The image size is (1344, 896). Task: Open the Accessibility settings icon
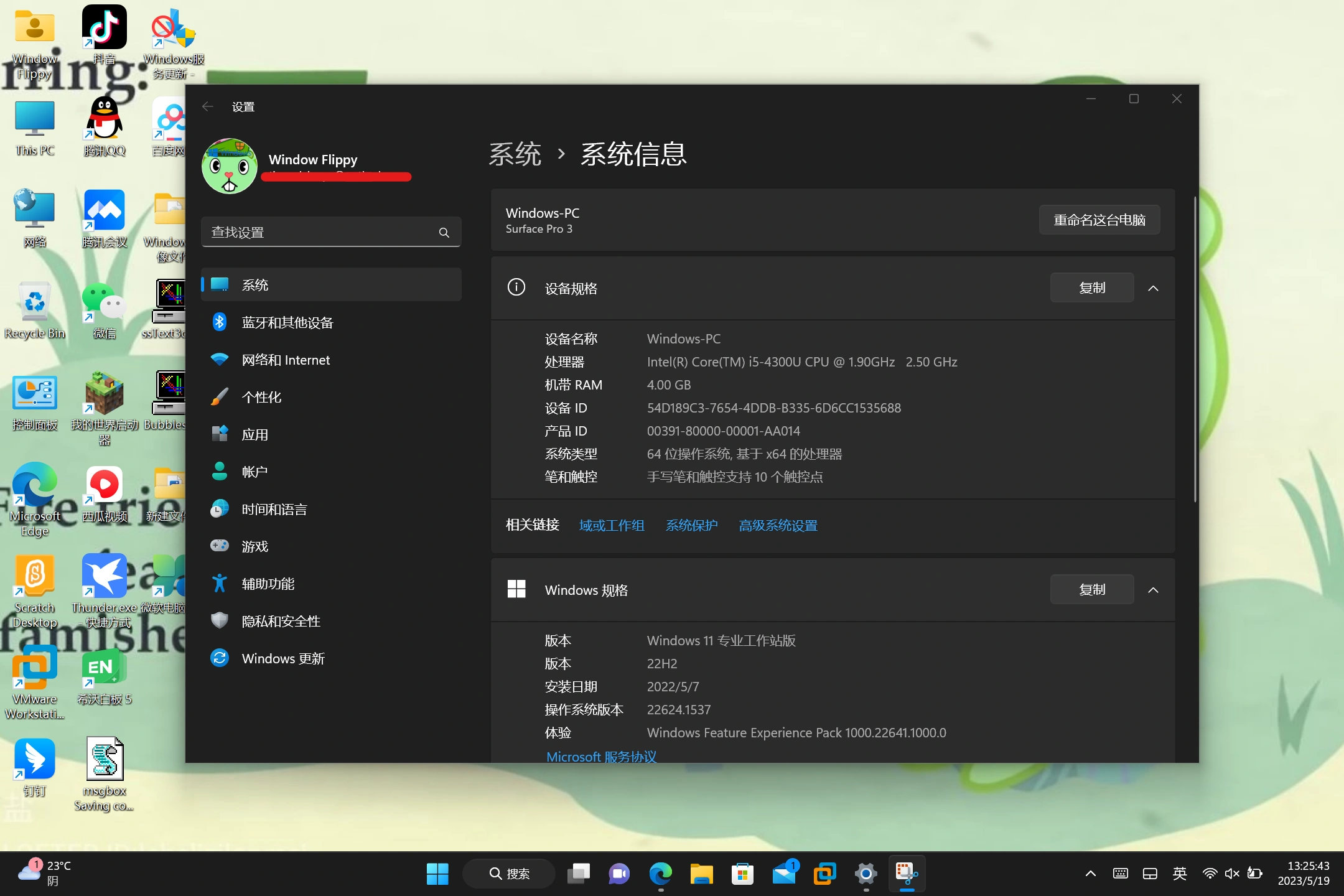[220, 584]
